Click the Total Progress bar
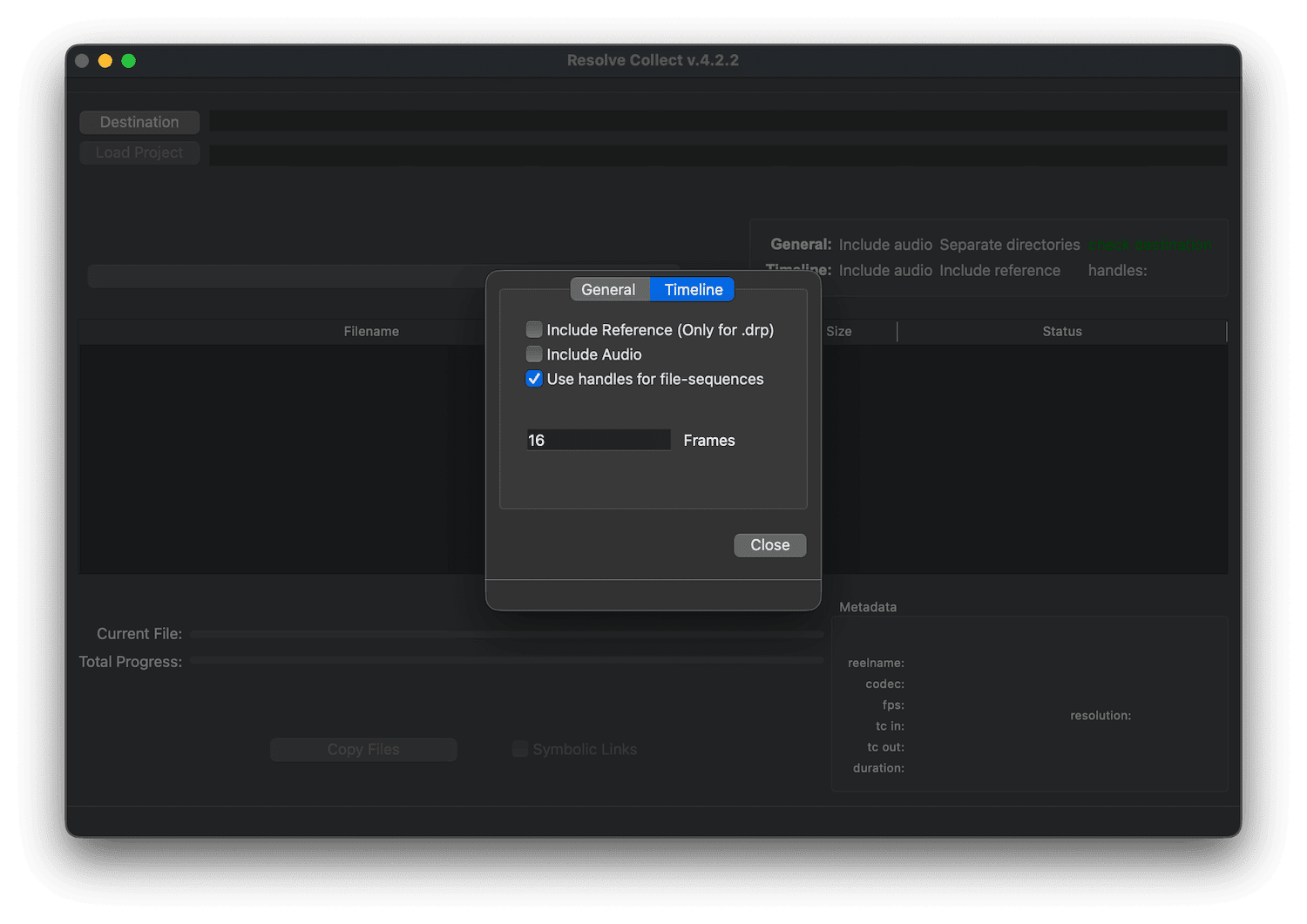Image resolution: width=1307 pixels, height=924 pixels. [x=507, y=661]
